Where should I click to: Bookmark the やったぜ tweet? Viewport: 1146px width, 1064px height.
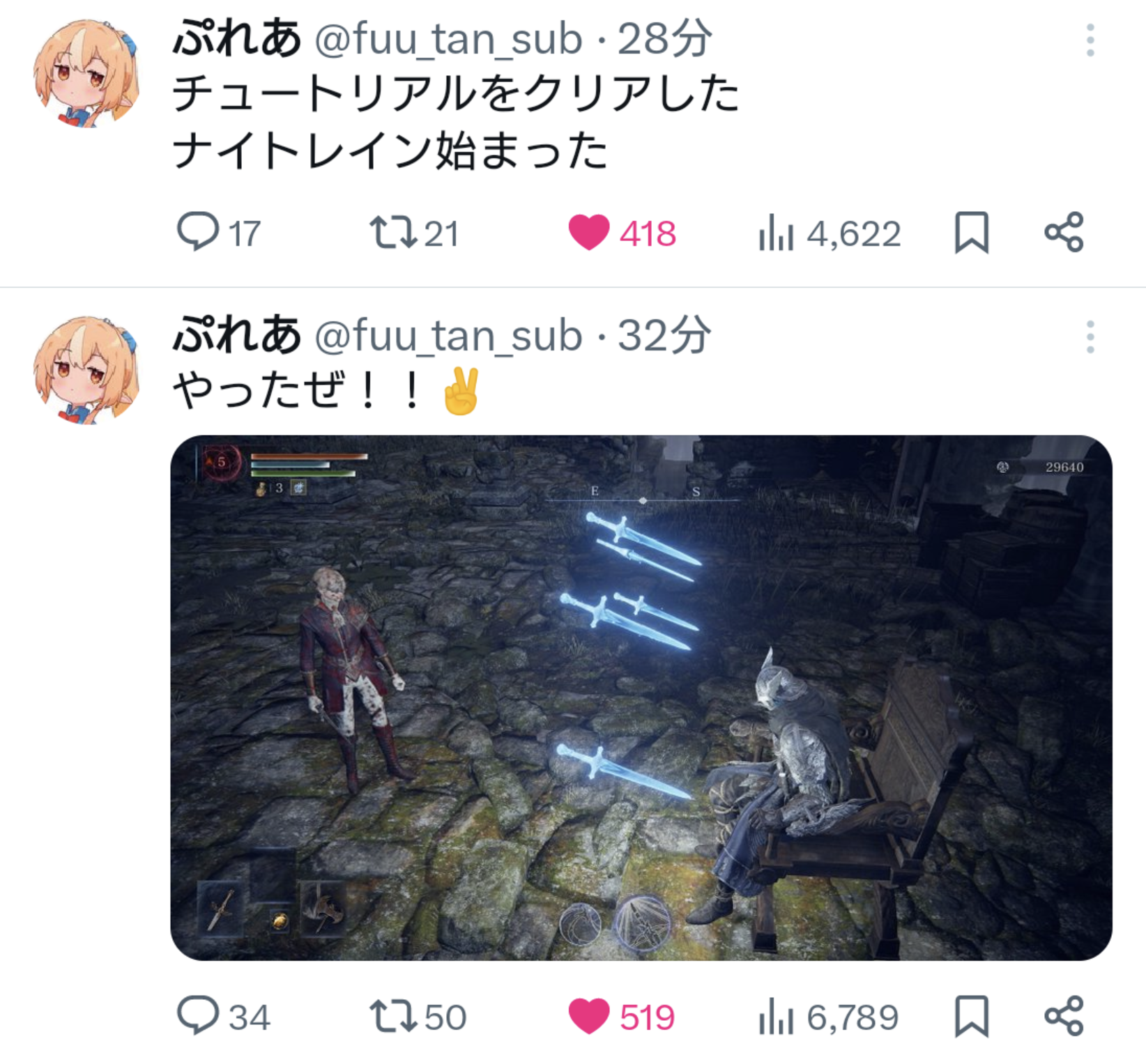click(x=971, y=1016)
